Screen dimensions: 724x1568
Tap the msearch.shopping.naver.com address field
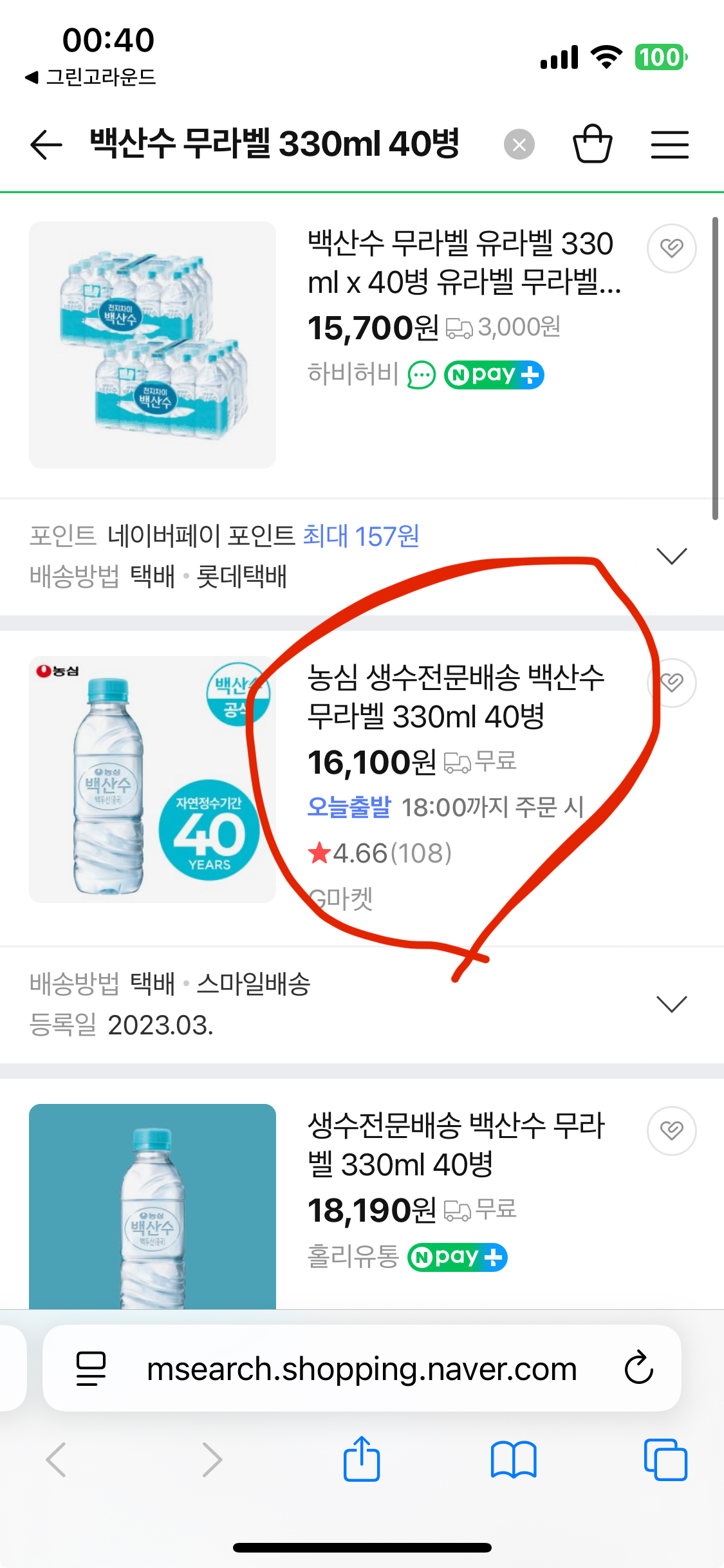[362, 1368]
